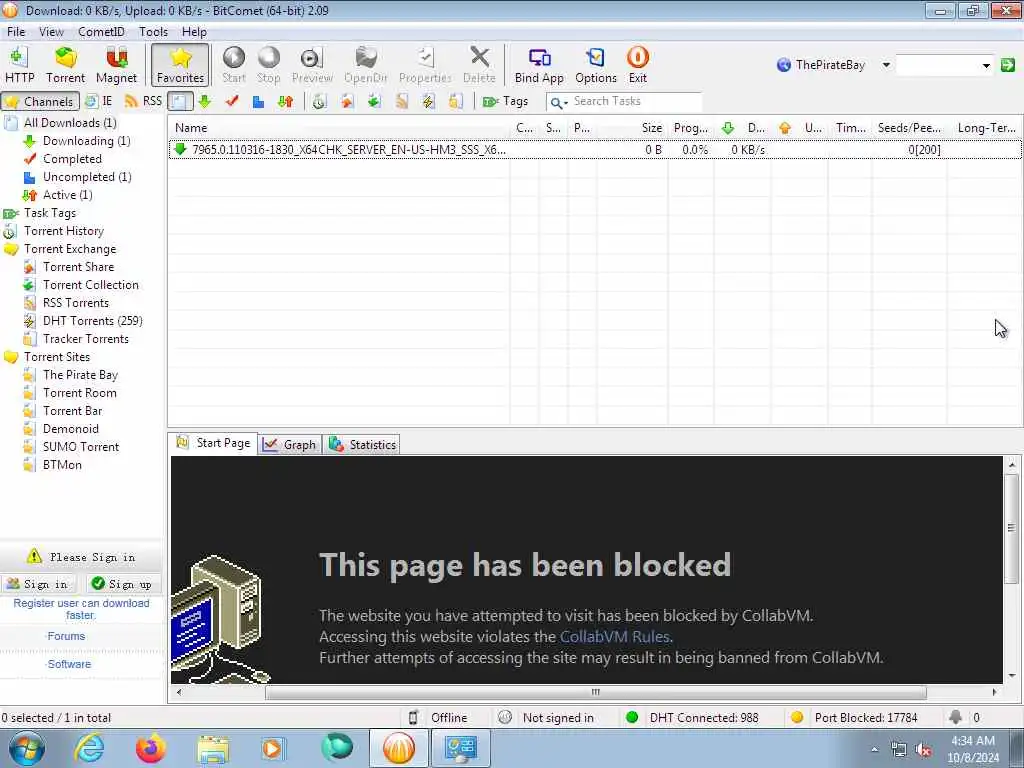
Task: Open the ThePirateBay search engine dropdown
Action: point(886,65)
